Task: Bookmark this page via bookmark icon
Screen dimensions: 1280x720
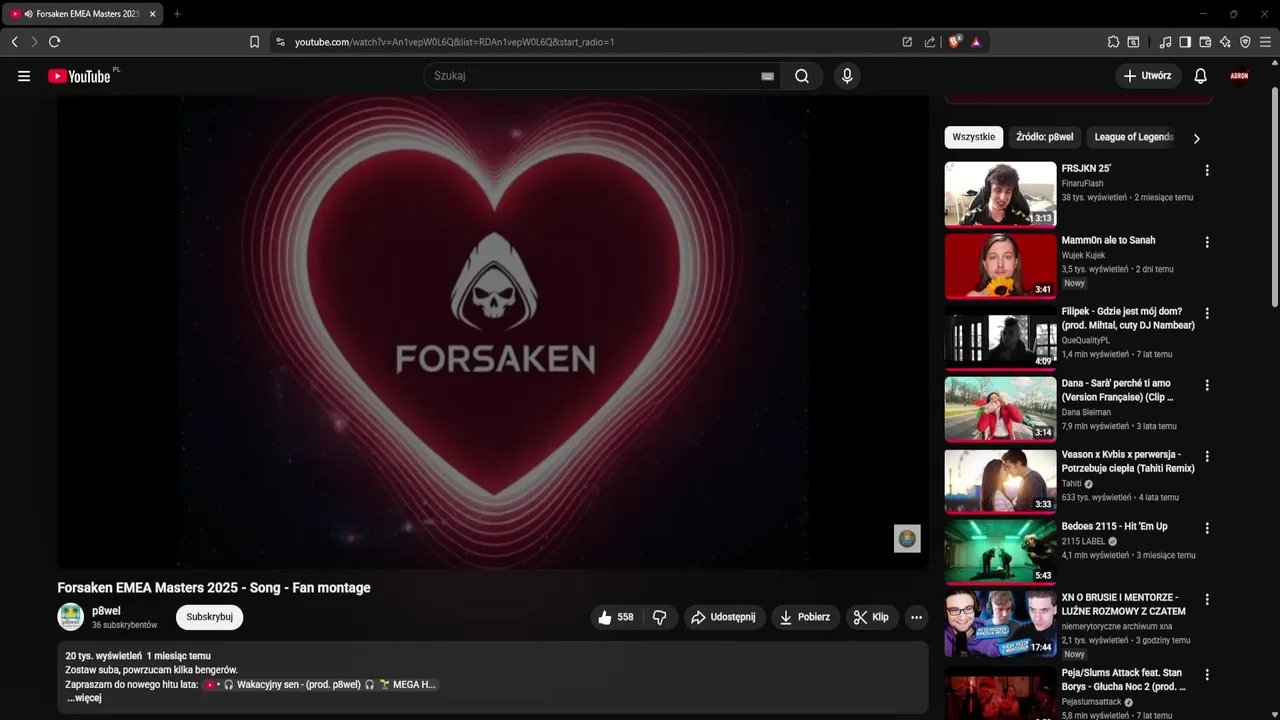Action: [x=254, y=42]
